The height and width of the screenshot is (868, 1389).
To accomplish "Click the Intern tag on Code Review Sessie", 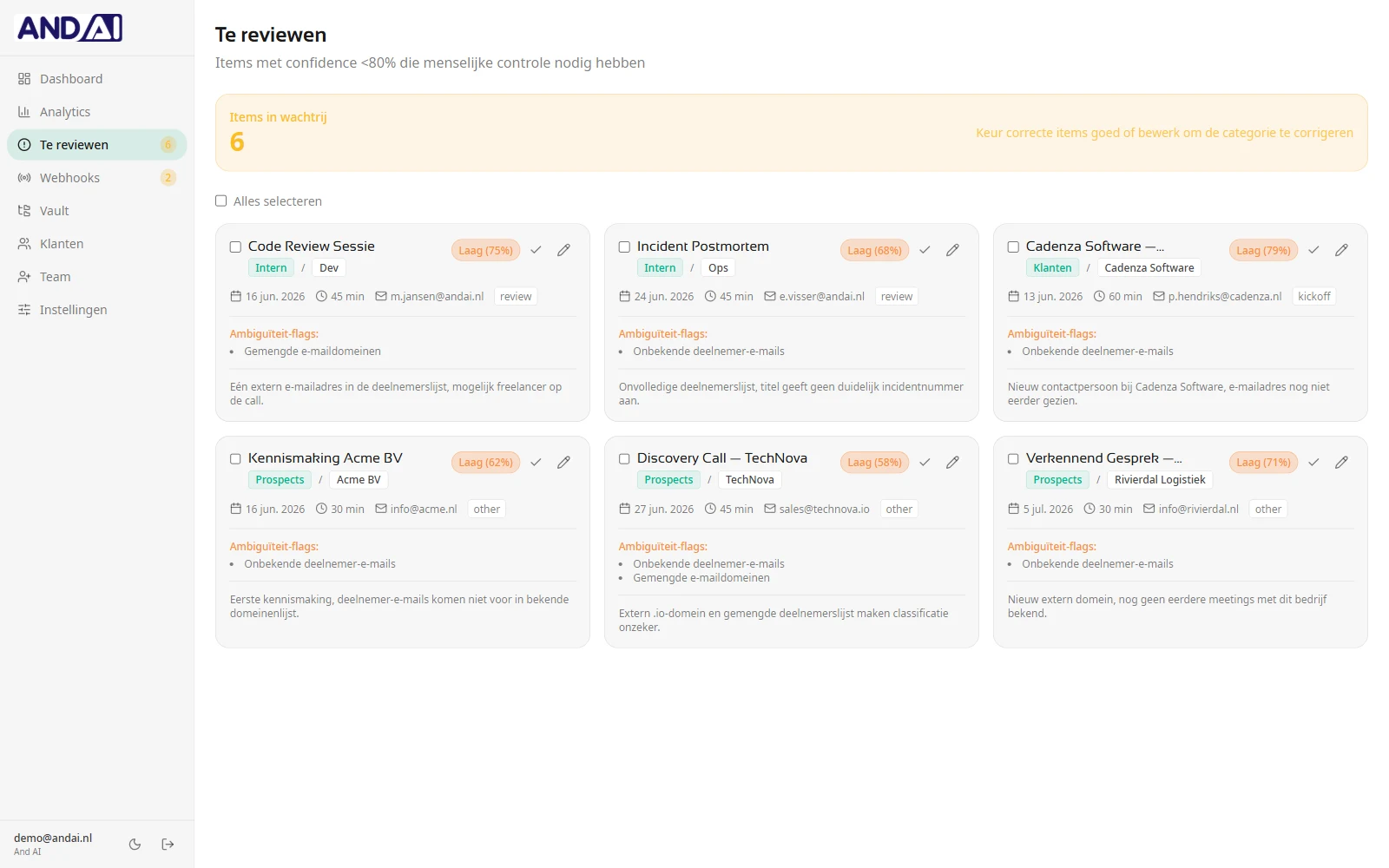I will point(271,268).
